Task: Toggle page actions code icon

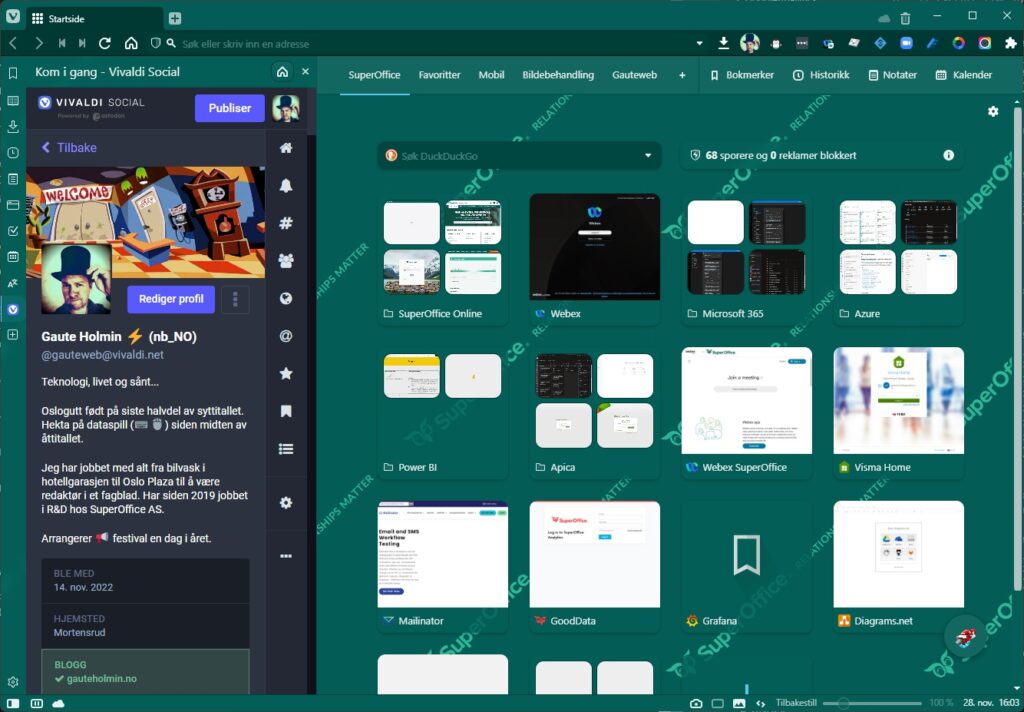Action: tap(760, 703)
